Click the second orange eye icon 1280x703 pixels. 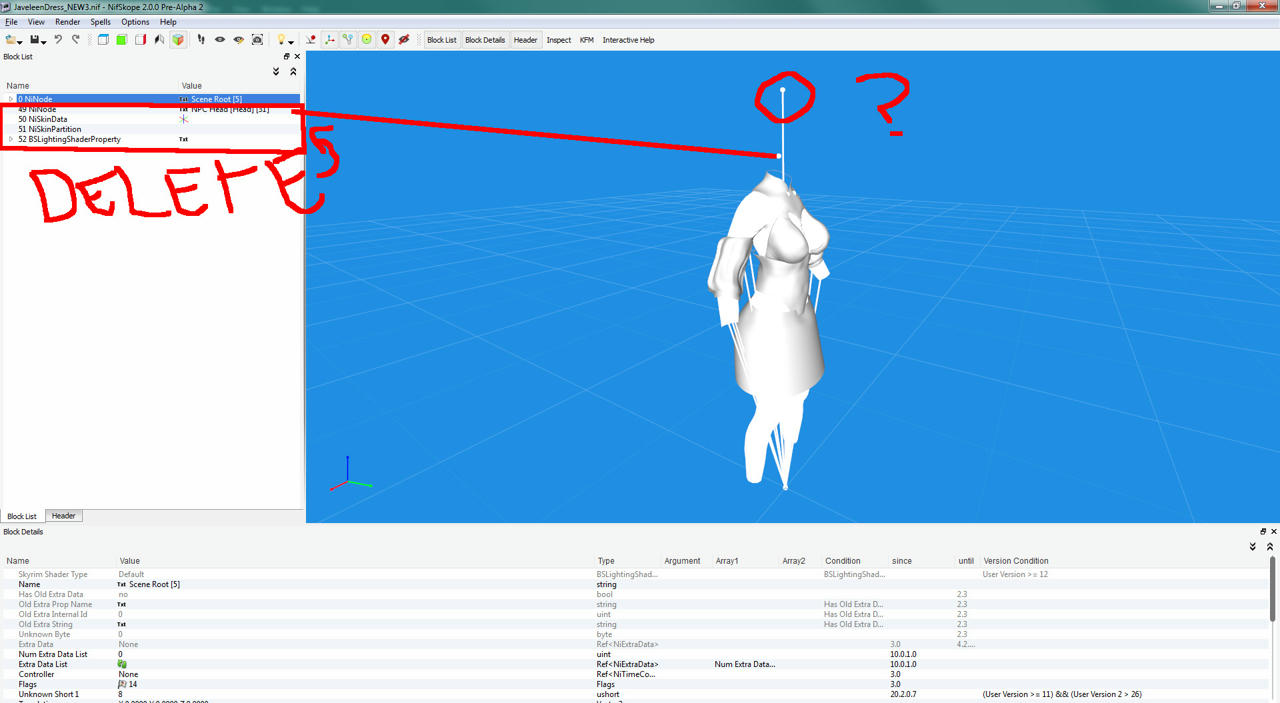pos(239,40)
